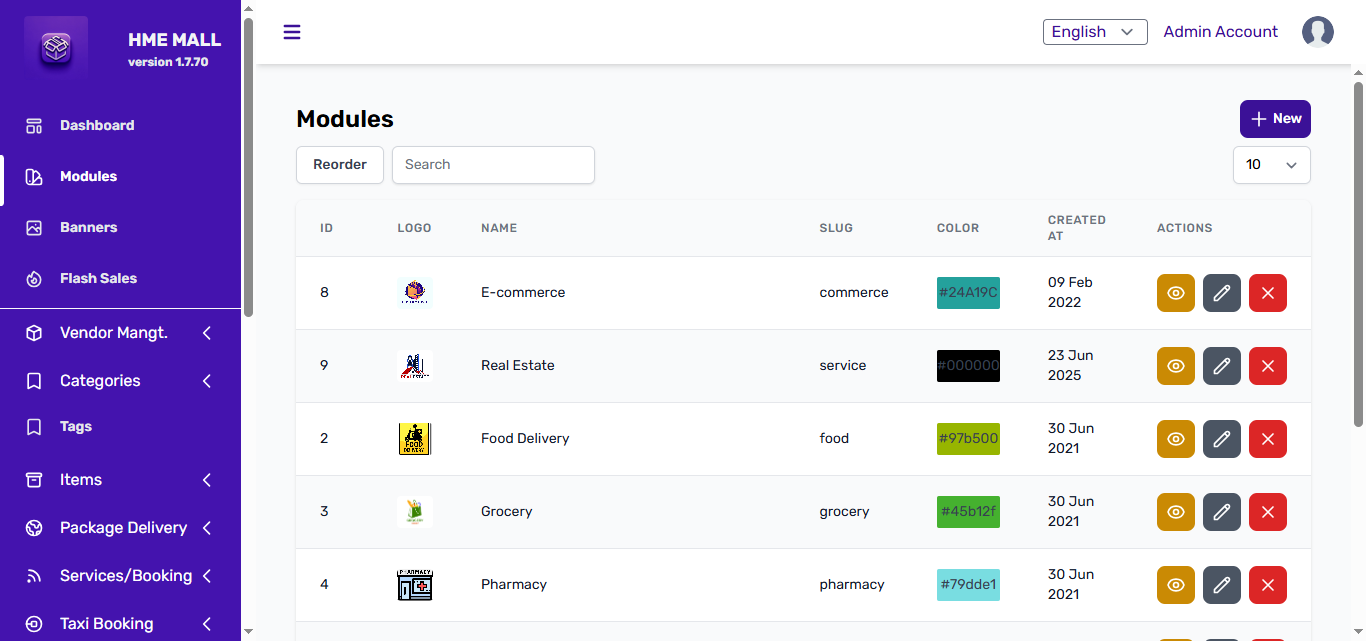The width and height of the screenshot is (1366, 641).
Task: Go to Flash Sales in sidebar
Action: (98, 278)
